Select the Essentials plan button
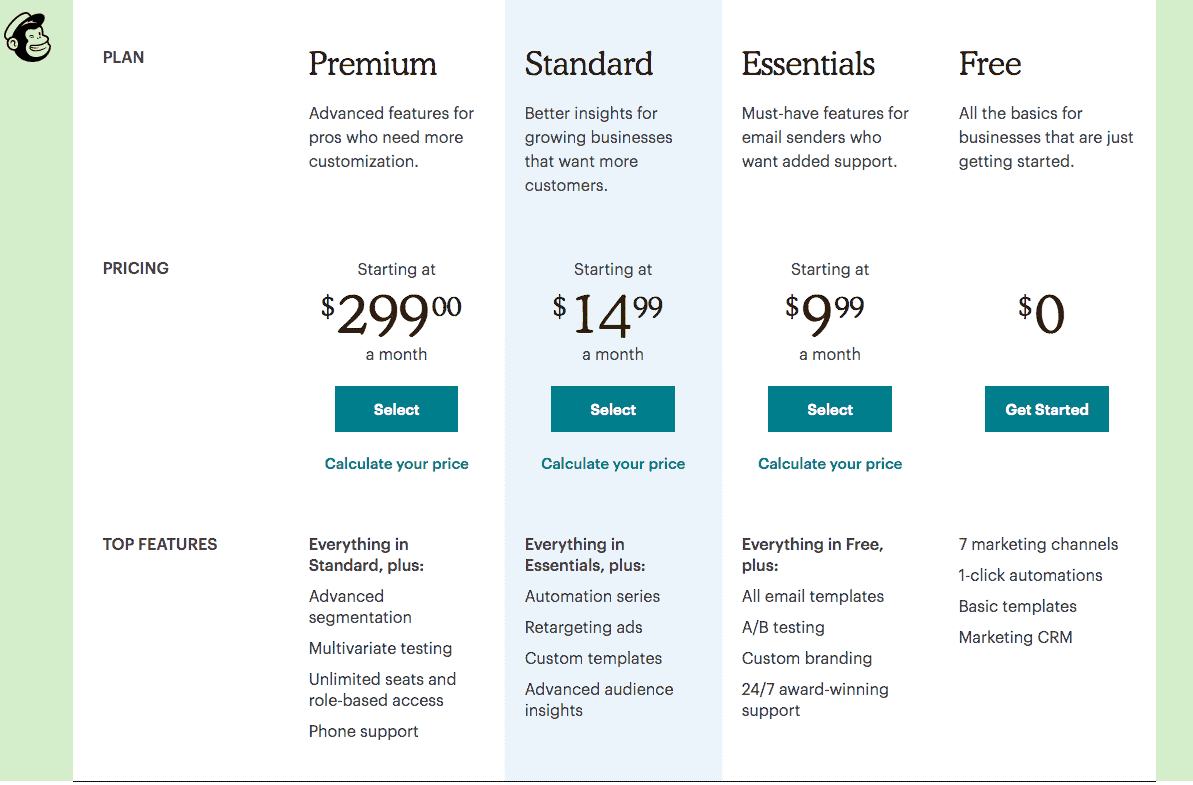1193x785 pixels. [829, 409]
